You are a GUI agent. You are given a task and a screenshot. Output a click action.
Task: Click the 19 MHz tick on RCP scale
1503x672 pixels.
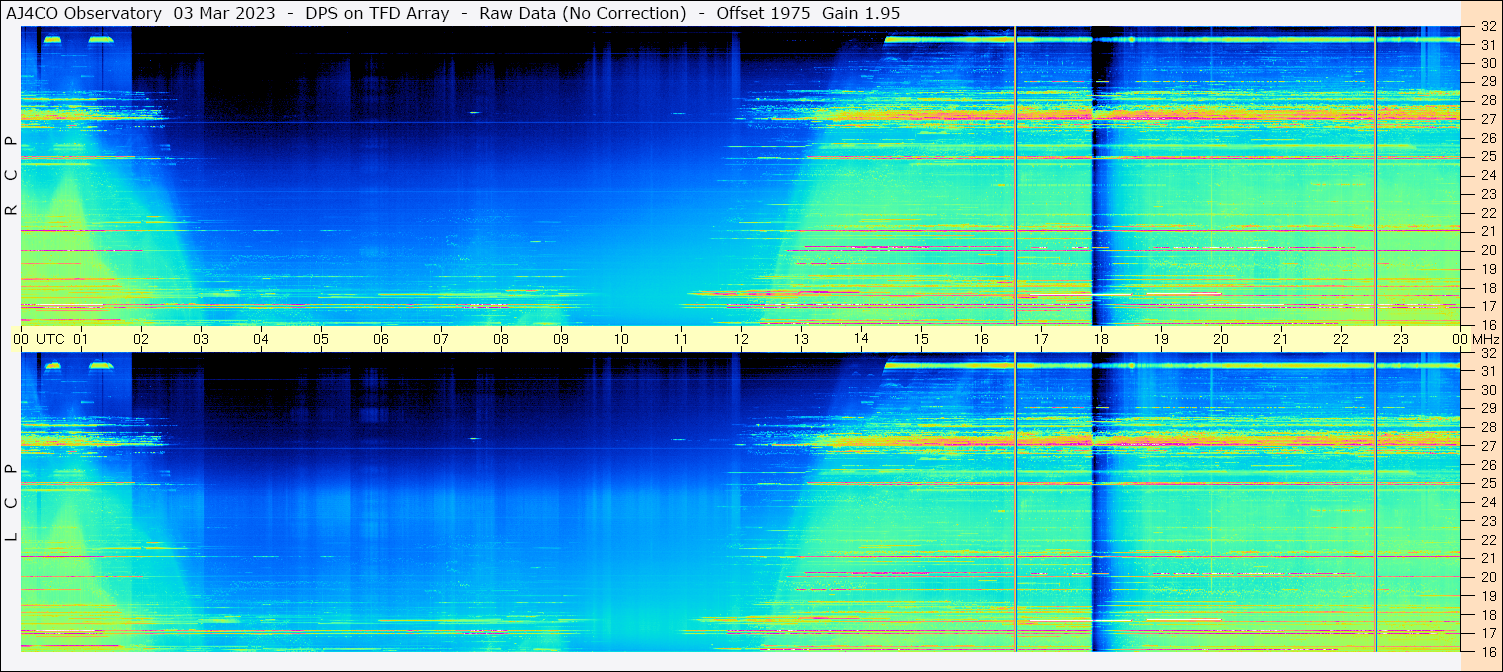click(x=1487, y=269)
